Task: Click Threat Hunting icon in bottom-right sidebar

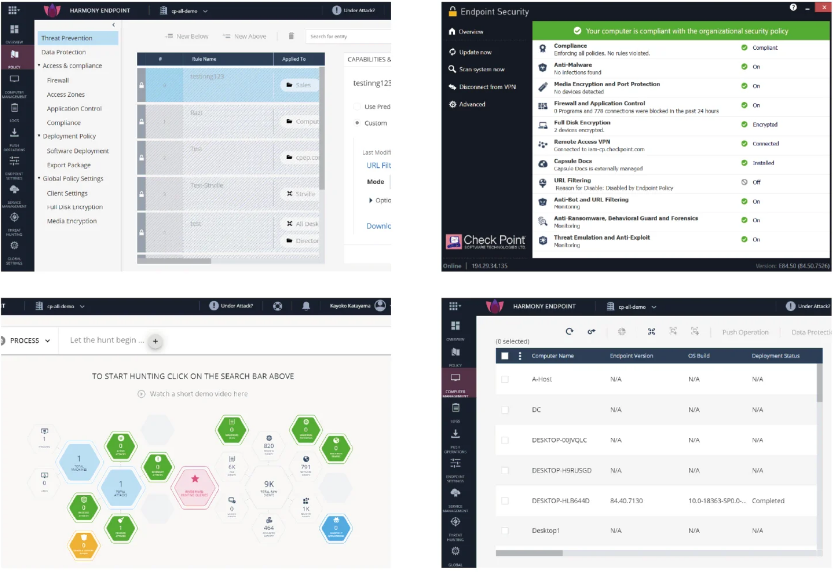Action: [455, 522]
